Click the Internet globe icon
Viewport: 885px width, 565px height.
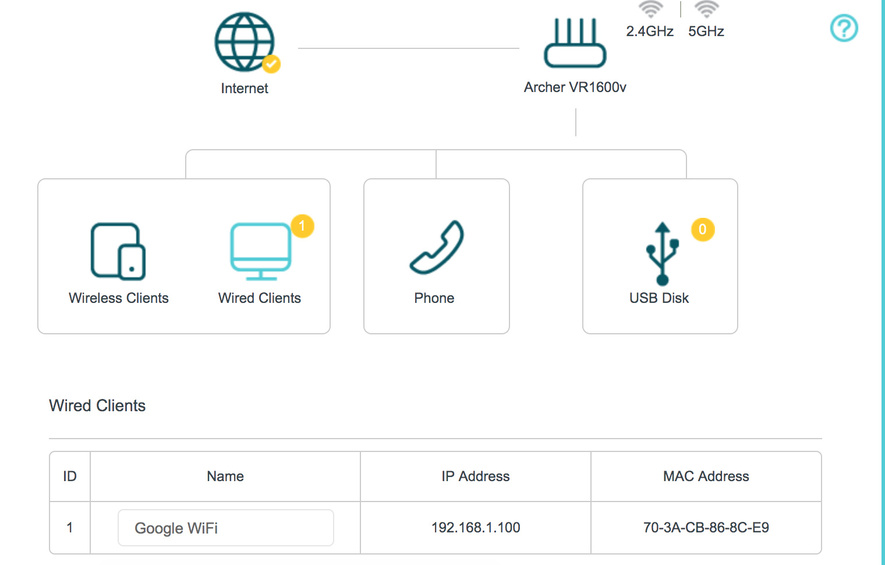[244, 42]
